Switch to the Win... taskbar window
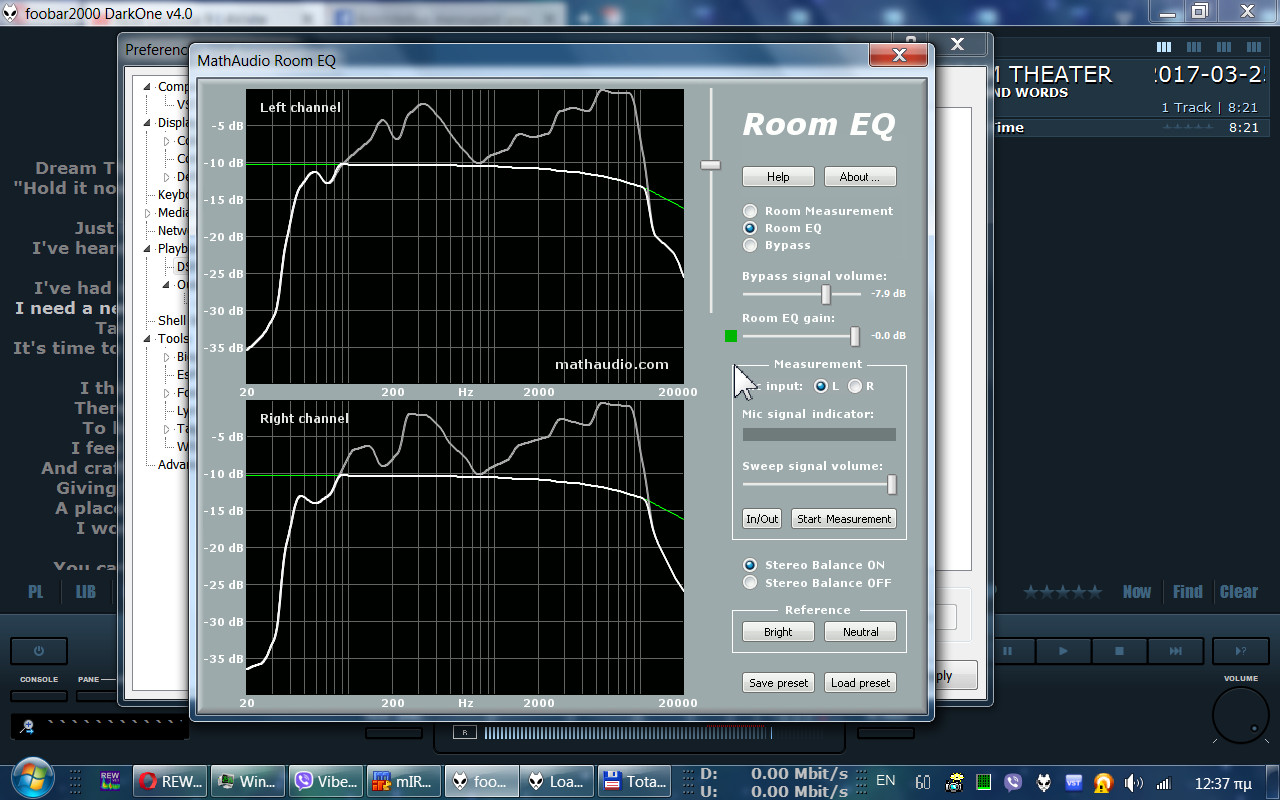The height and width of the screenshot is (800, 1280). 249,781
